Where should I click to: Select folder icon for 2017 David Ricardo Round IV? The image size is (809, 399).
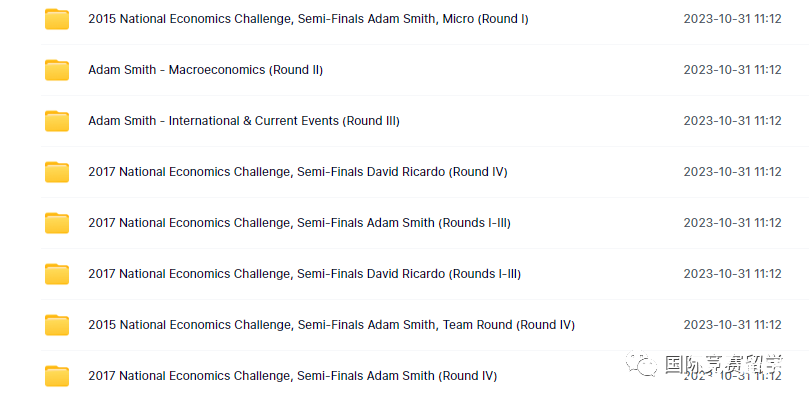point(57,172)
